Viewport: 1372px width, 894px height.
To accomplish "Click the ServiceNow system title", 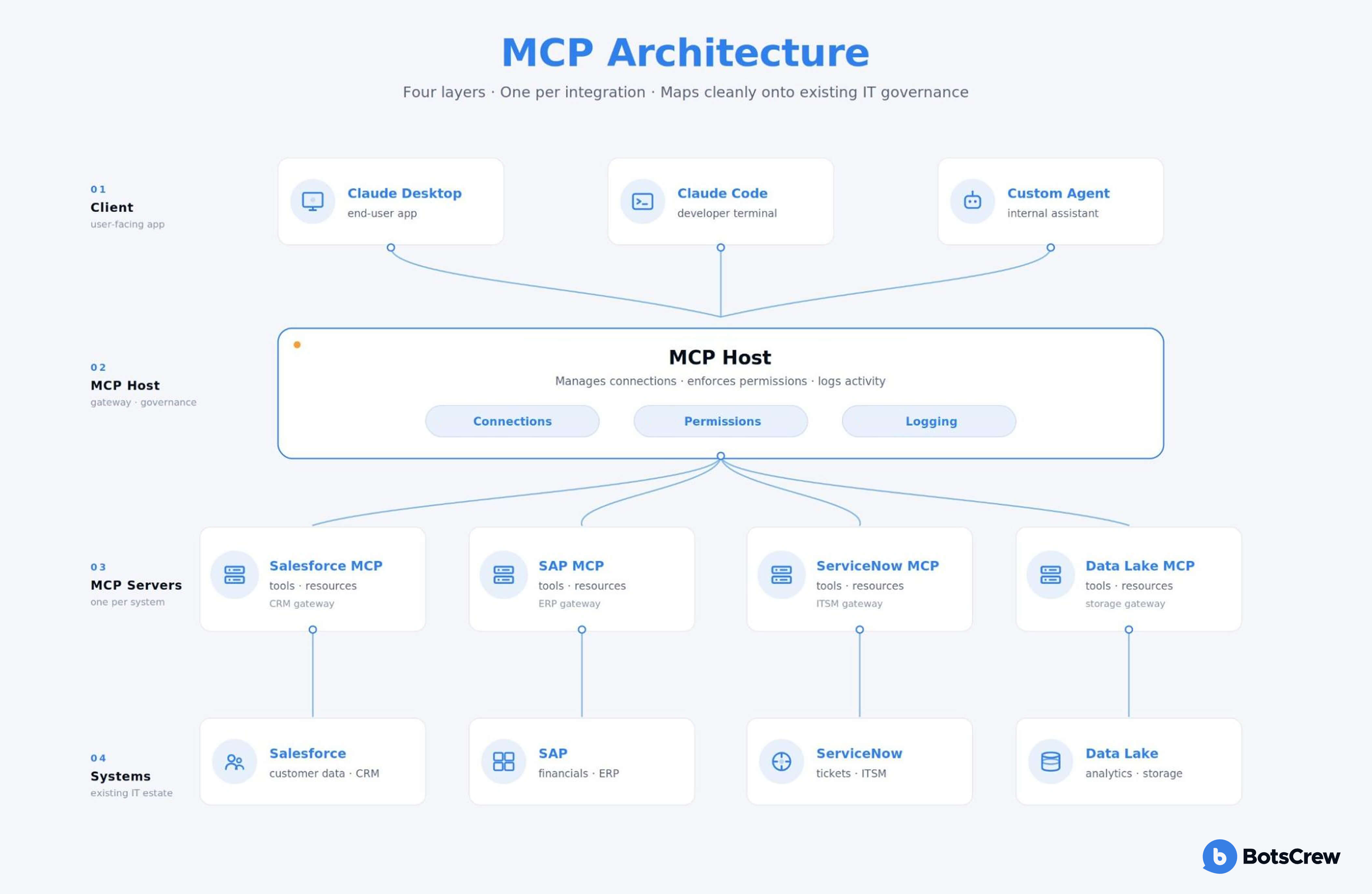I will (859, 753).
